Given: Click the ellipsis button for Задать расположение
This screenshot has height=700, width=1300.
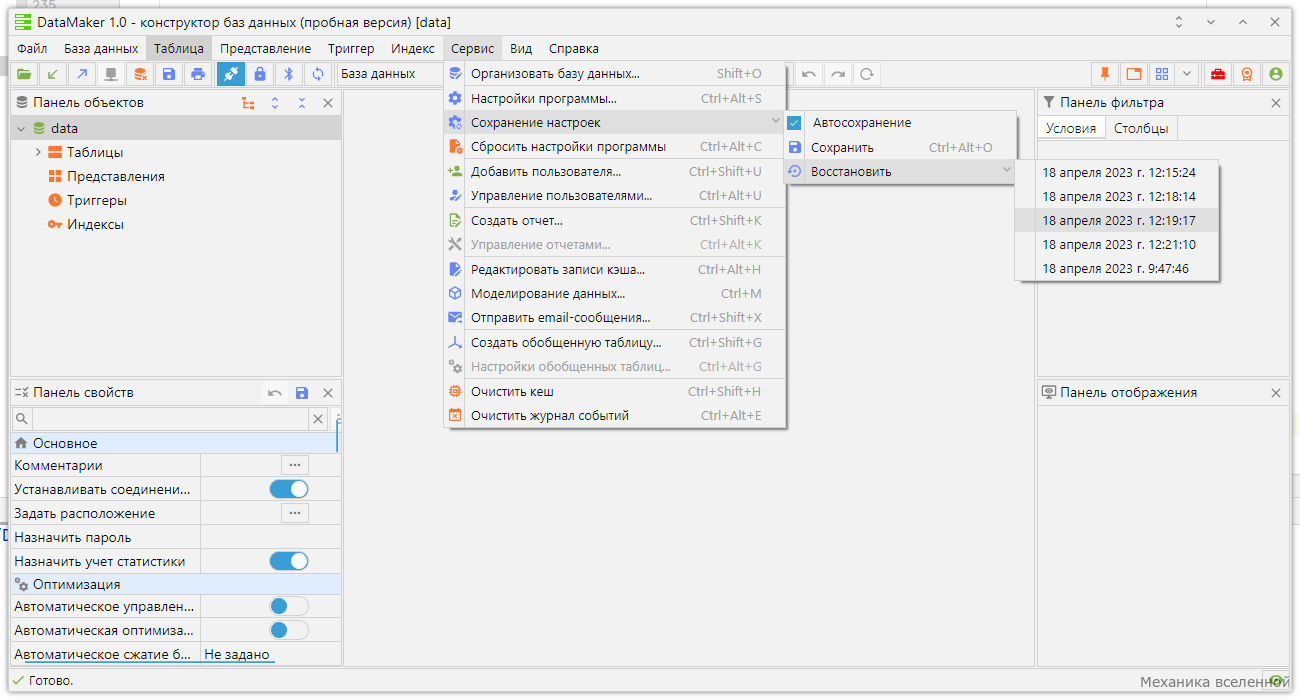Looking at the screenshot, I should tap(294, 513).
